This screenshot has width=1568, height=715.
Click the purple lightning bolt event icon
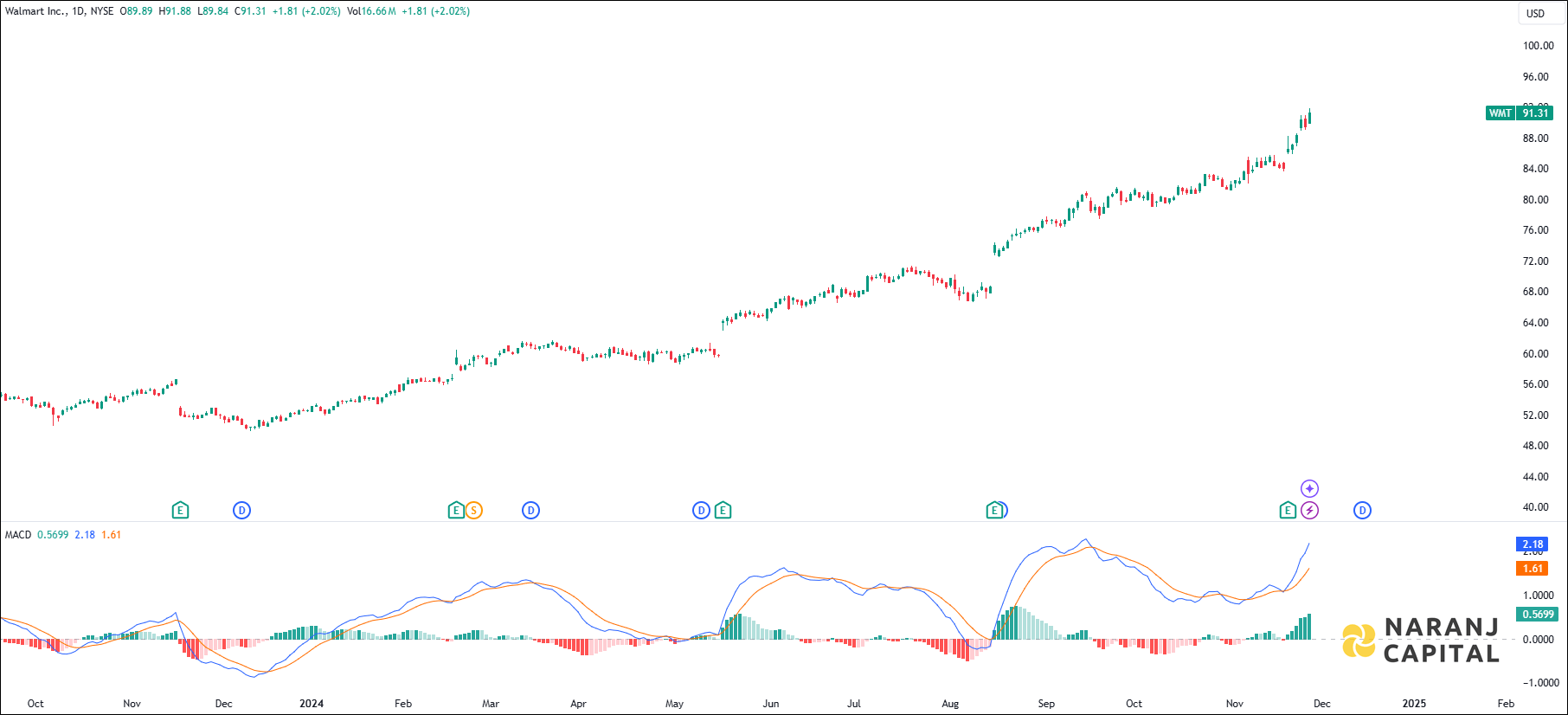click(x=1310, y=511)
